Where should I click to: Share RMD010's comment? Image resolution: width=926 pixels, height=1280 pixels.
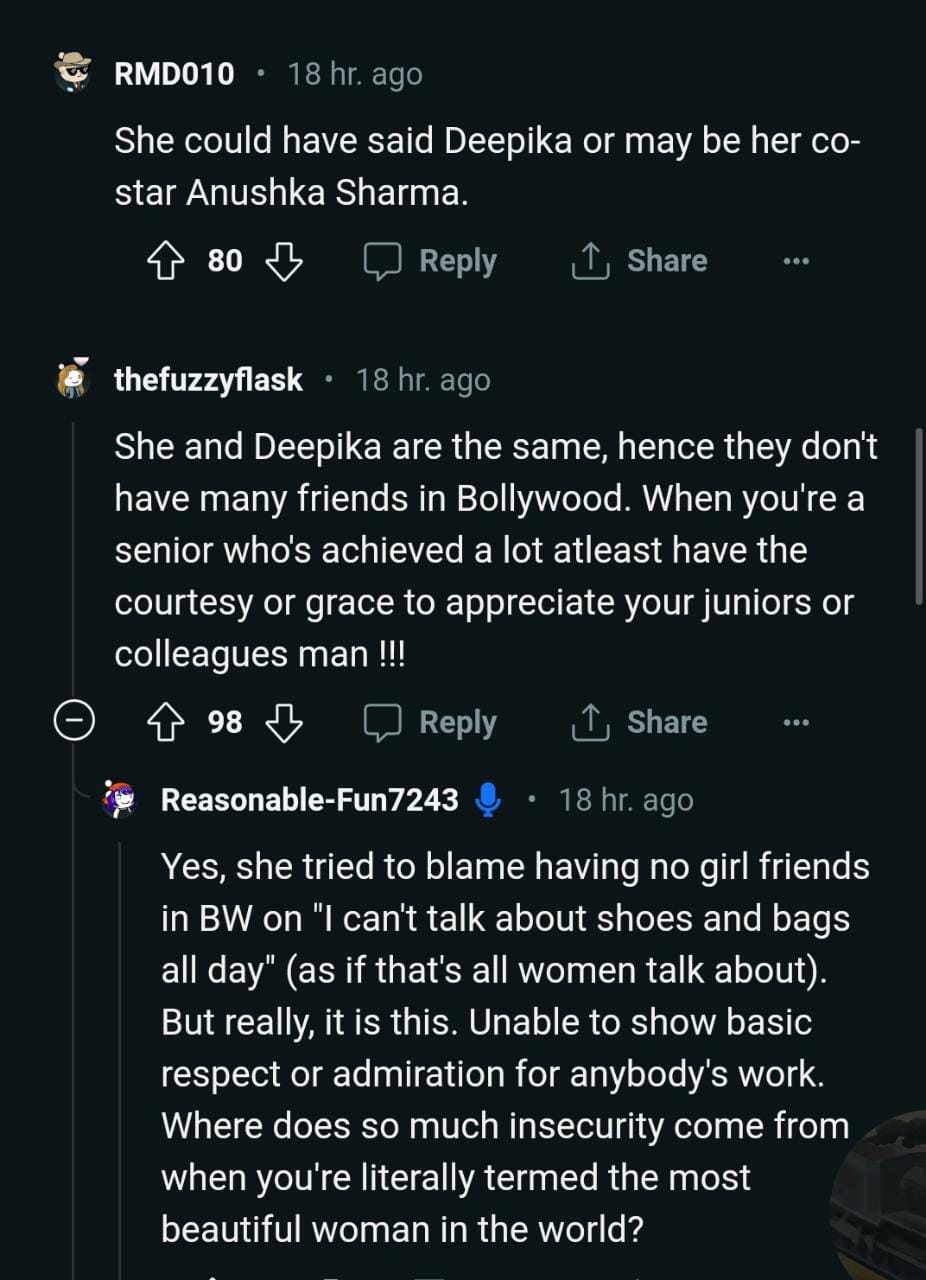pos(640,262)
